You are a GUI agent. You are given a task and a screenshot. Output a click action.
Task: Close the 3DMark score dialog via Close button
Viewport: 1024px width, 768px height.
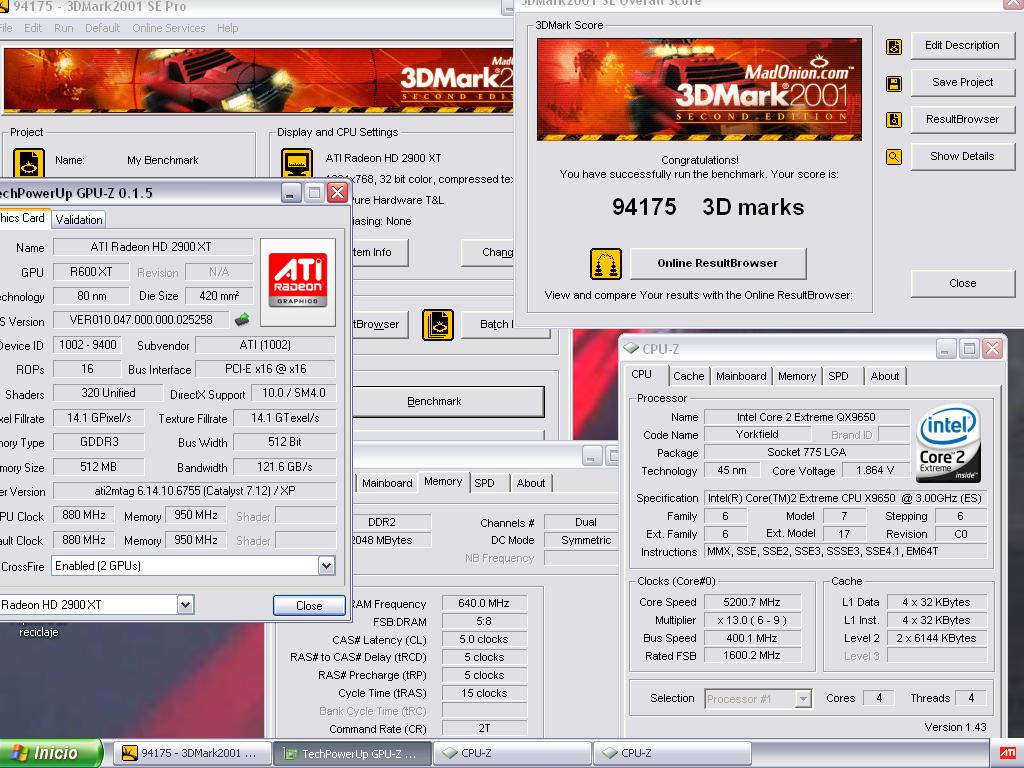coord(962,283)
